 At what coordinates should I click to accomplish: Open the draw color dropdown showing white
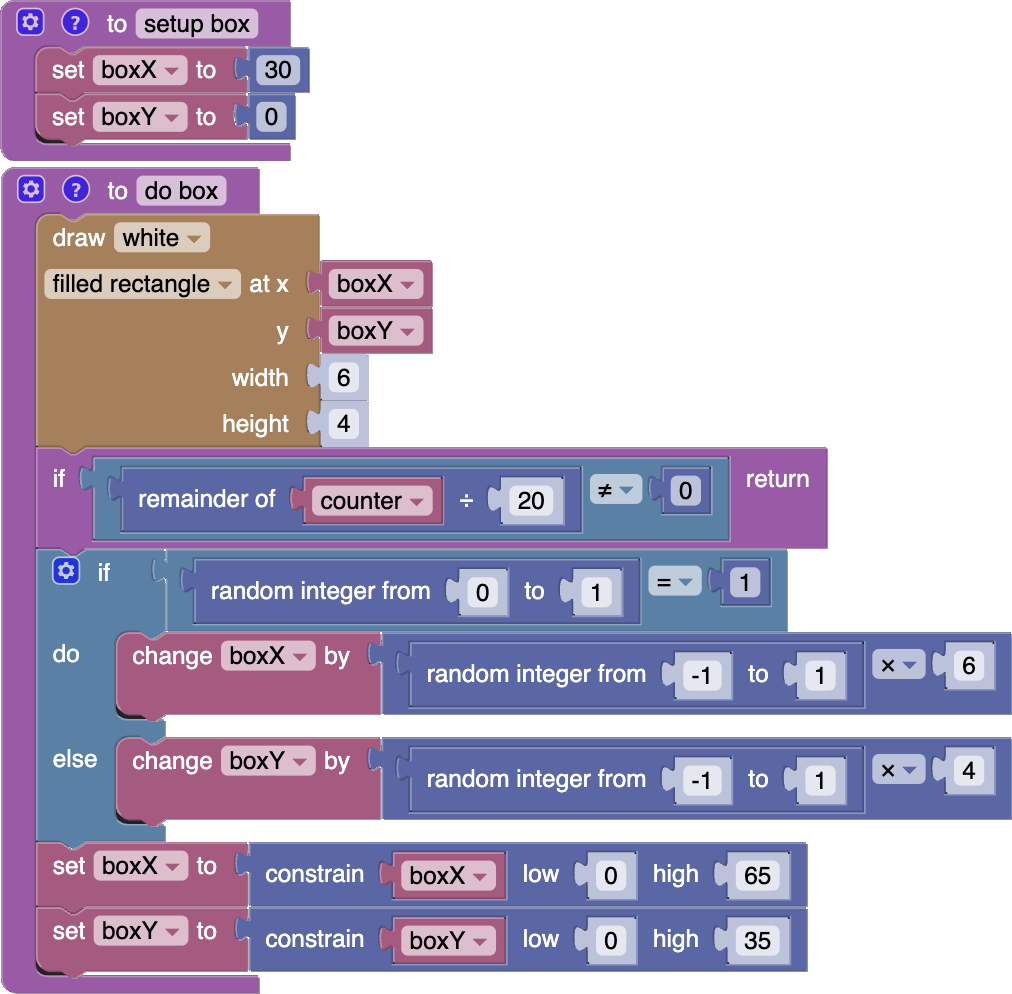point(161,238)
